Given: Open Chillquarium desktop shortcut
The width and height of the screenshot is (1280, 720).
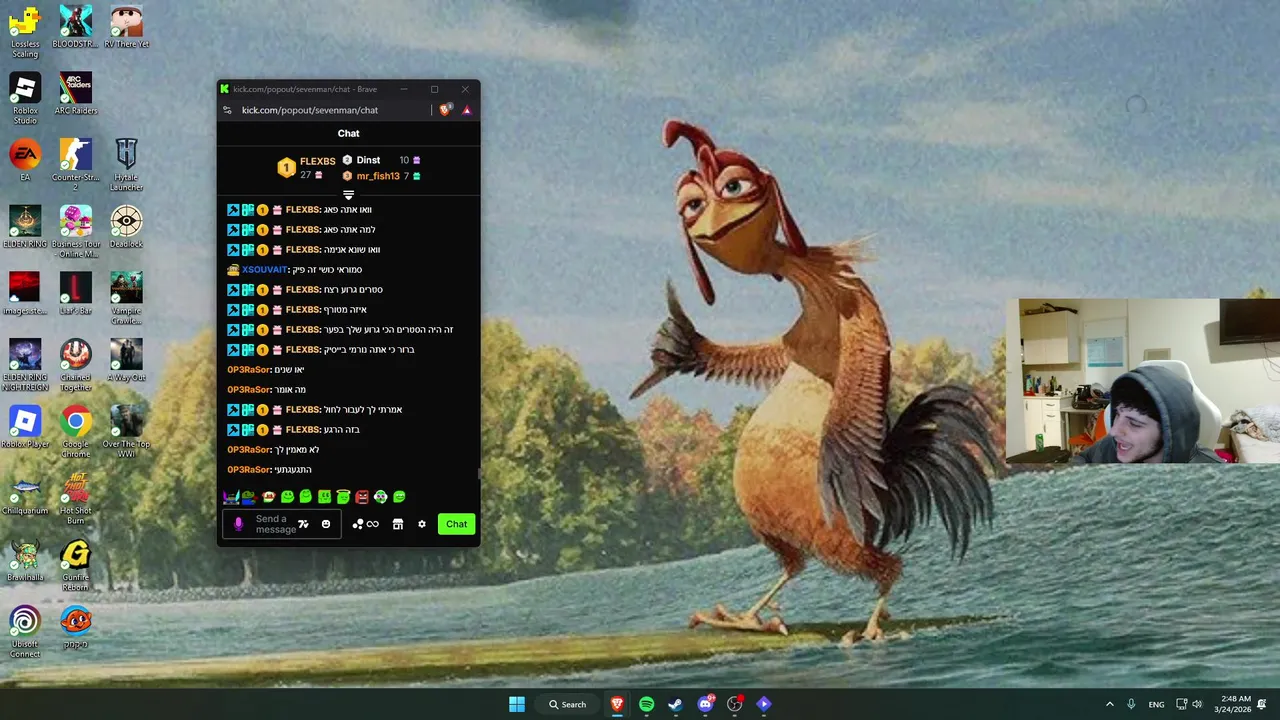Looking at the screenshot, I should pyautogui.click(x=25, y=494).
